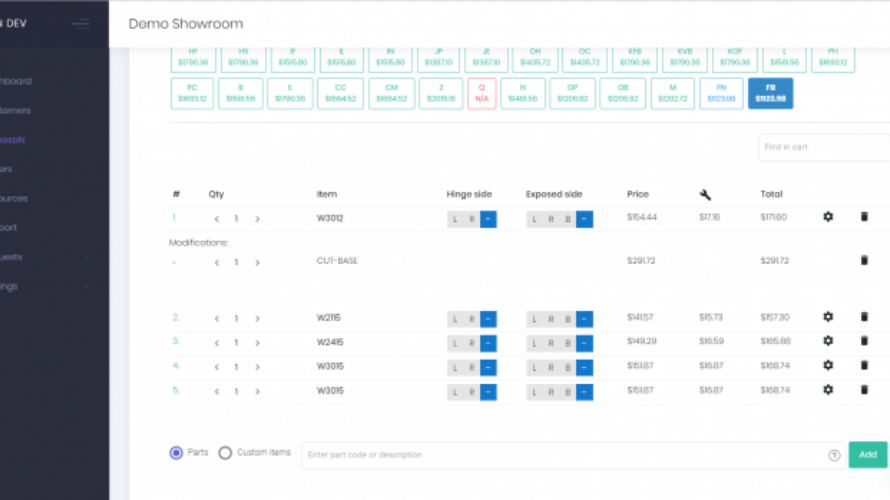
Task: Open row number 1 link
Action: tap(175, 217)
